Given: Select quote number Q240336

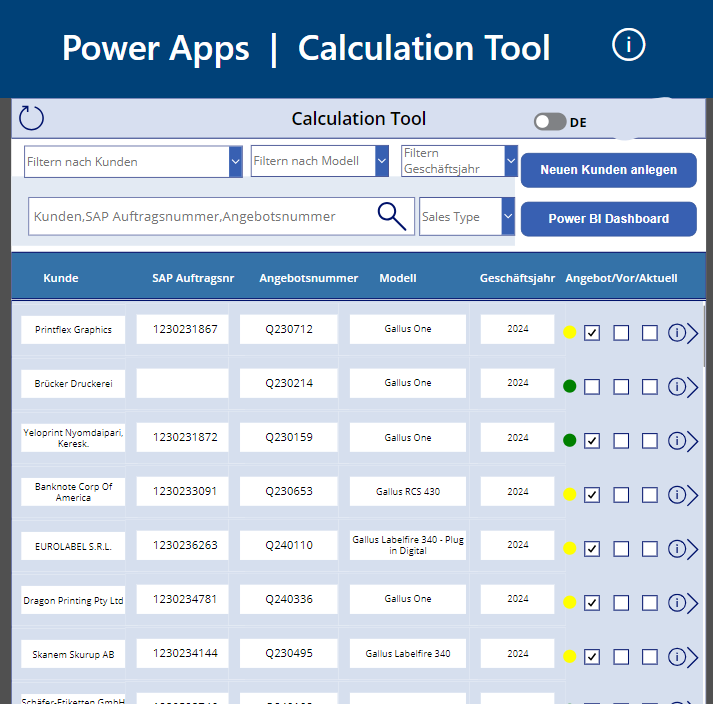Looking at the screenshot, I should (289, 599).
